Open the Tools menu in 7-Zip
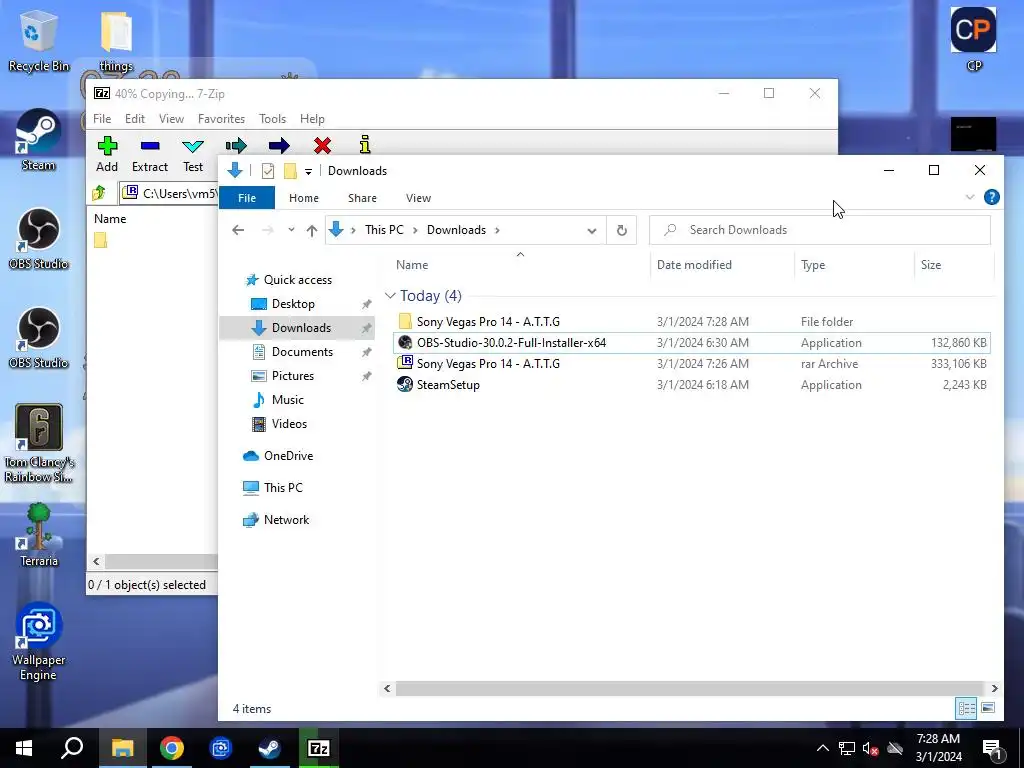Image resolution: width=1024 pixels, height=768 pixels. click(x=272, y=119)
